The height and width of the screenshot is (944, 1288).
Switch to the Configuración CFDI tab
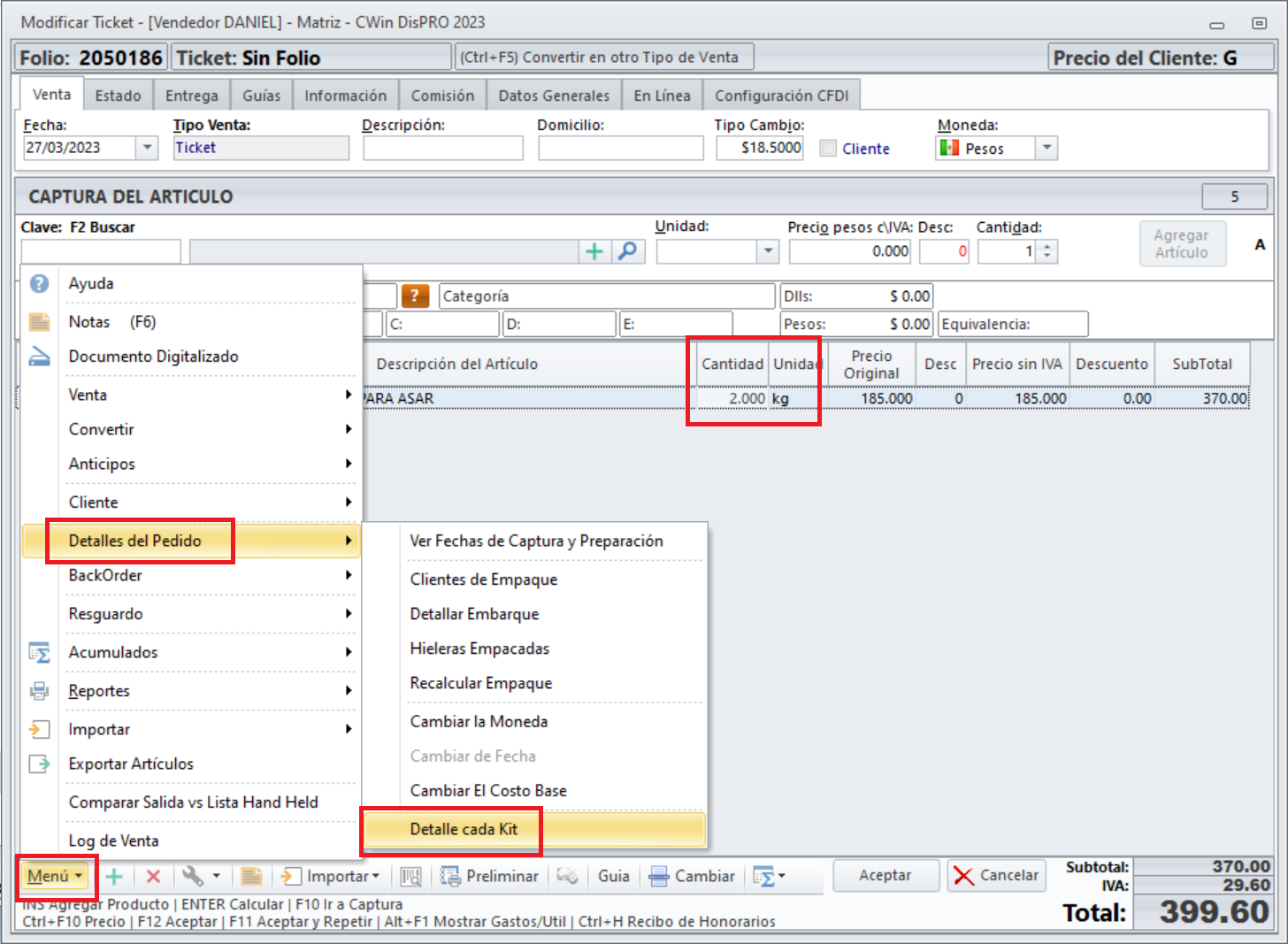click(x=781, y=95)
